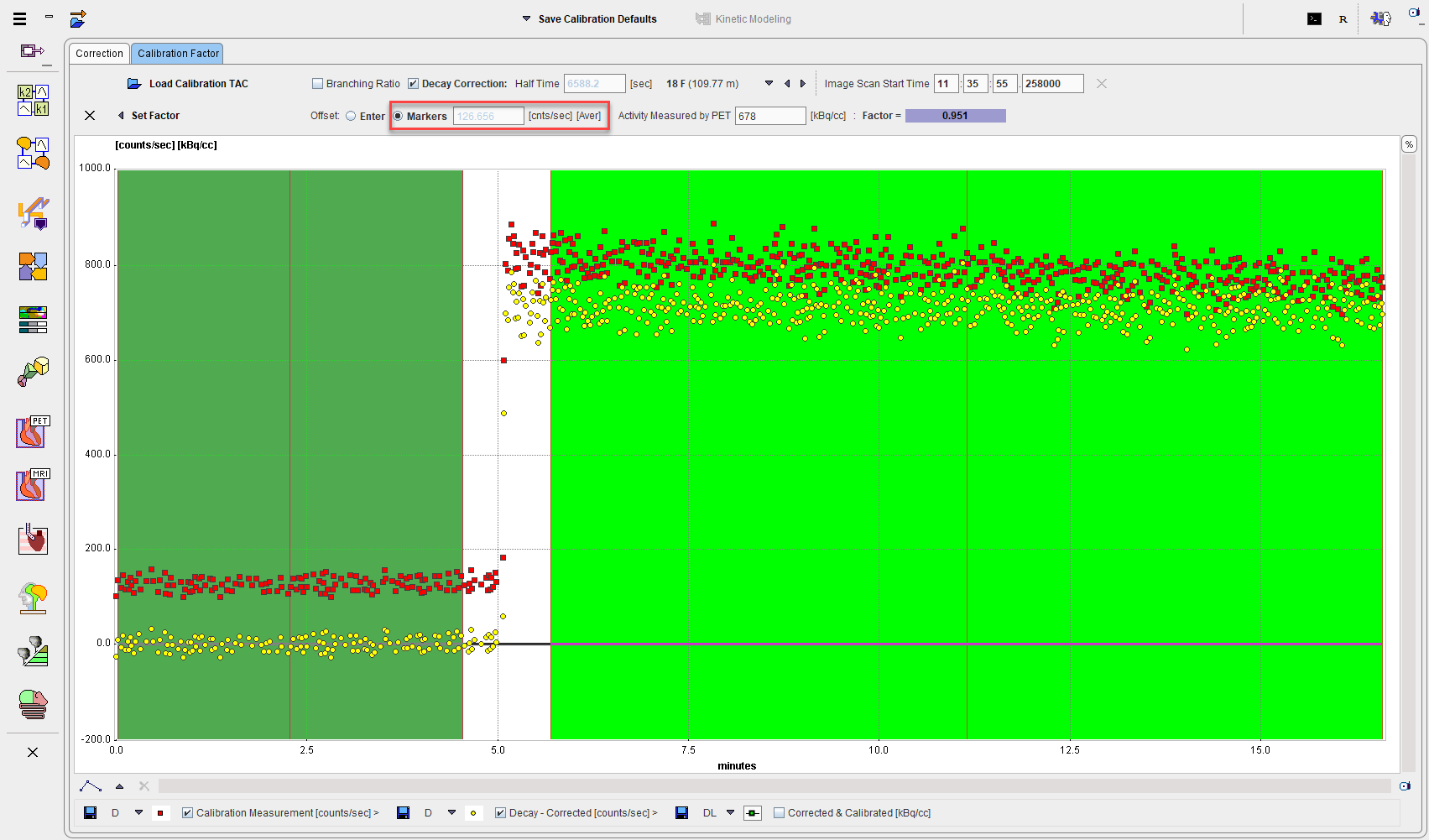Click the battery-shaped icon under the menu
1429x840 pixels.
[33, 51]
